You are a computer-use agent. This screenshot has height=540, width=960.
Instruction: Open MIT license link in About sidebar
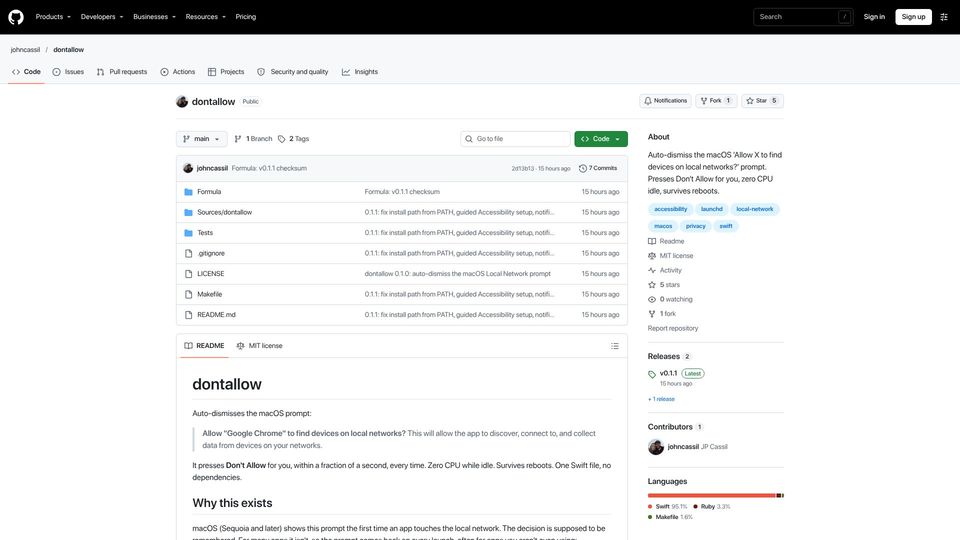pyautogui.click(x=670, y=256)
